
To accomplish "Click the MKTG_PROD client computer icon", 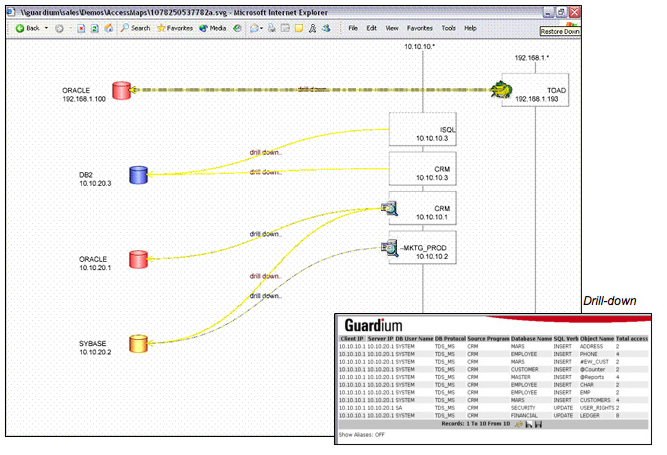I will click(x=389, y=248).
